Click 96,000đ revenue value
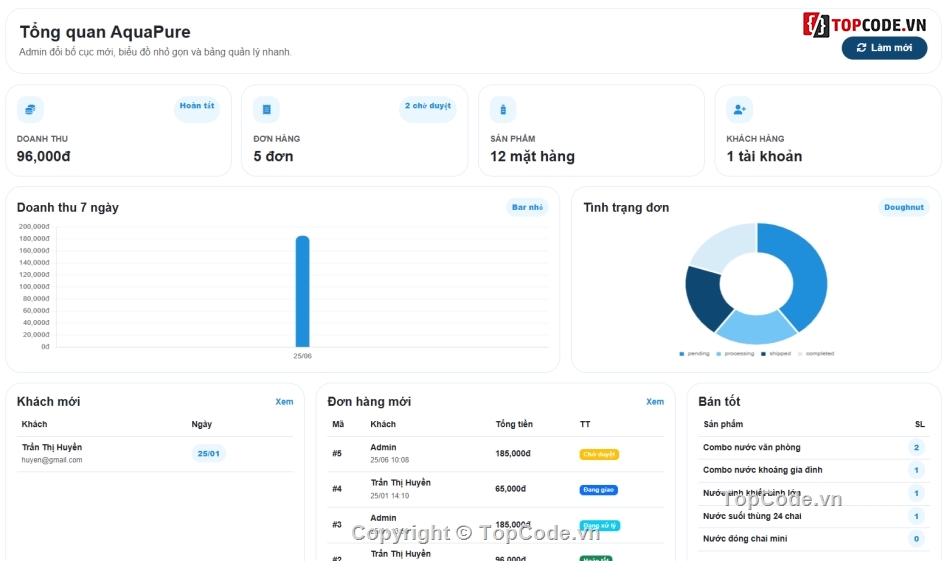This screenshot has height=561, width=950. point(44,156)
